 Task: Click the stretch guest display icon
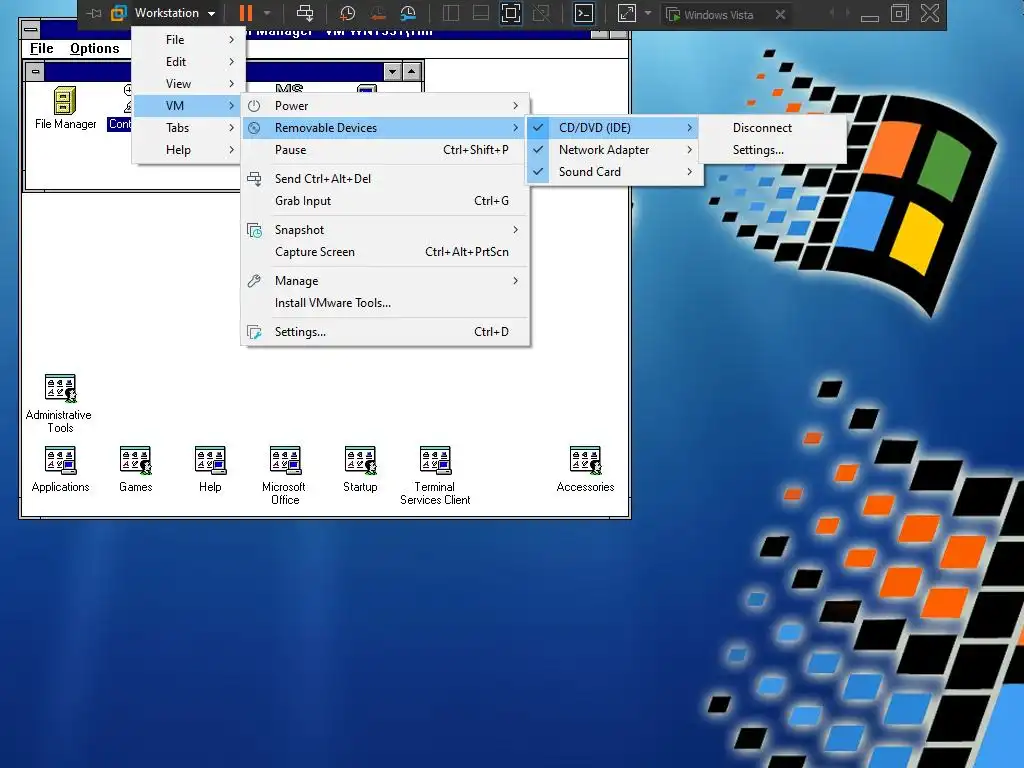626,13
